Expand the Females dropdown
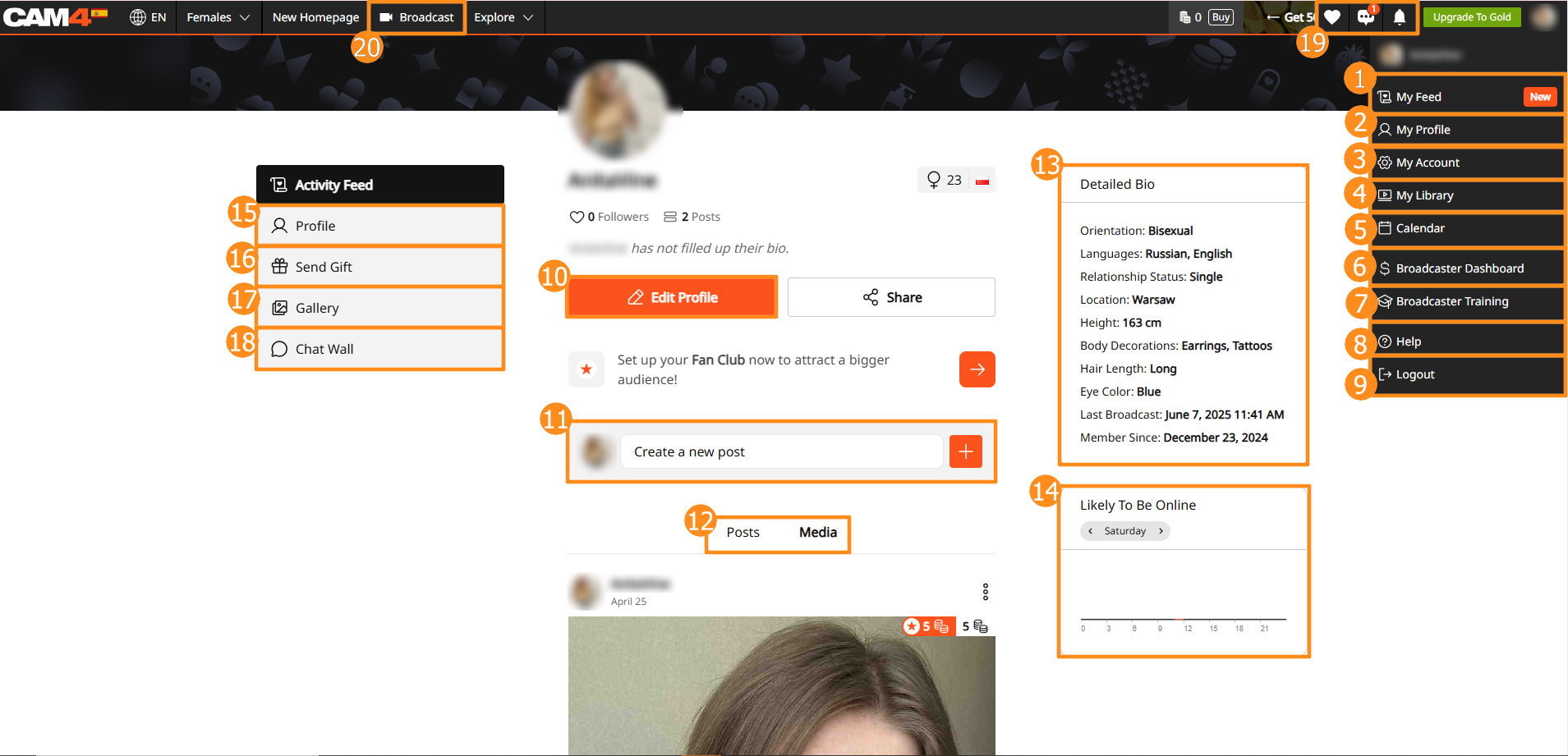The image size is (1568, 756). pyautogui.click(x=218, y=17)
